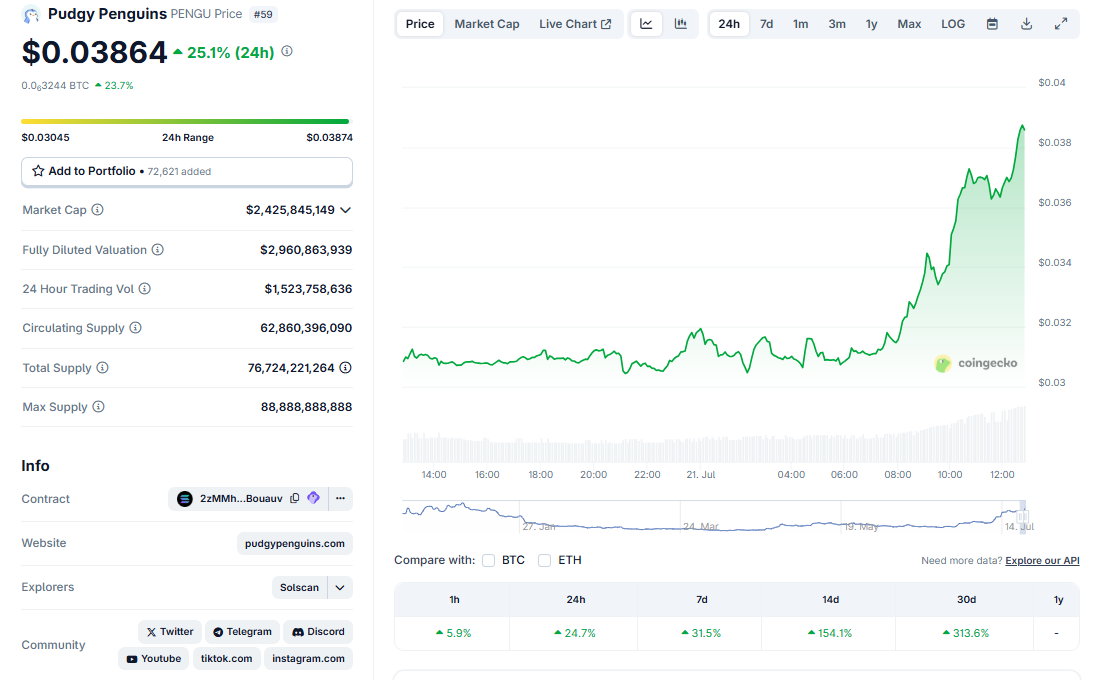Viewport: 1103px width, 680px height.
Task: Click Circulating Supply info icon
Action: click(136, 328)
